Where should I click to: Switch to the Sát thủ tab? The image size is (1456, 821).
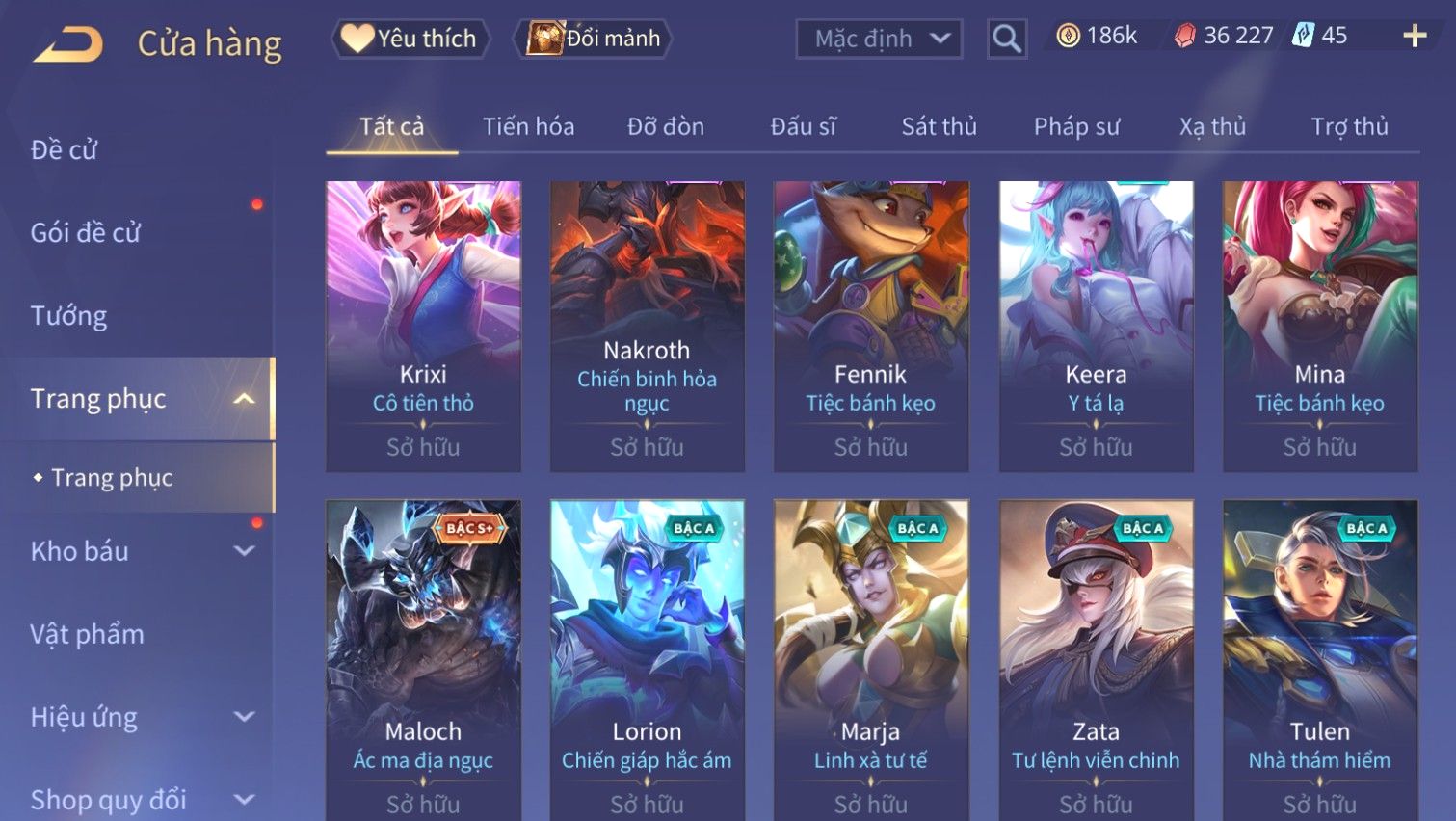939,126
